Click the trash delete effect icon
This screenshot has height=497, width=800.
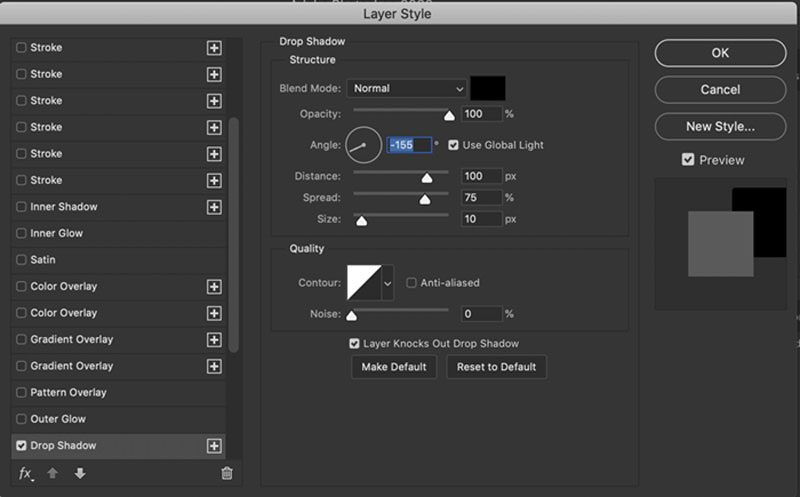click(x=227, y=473)
